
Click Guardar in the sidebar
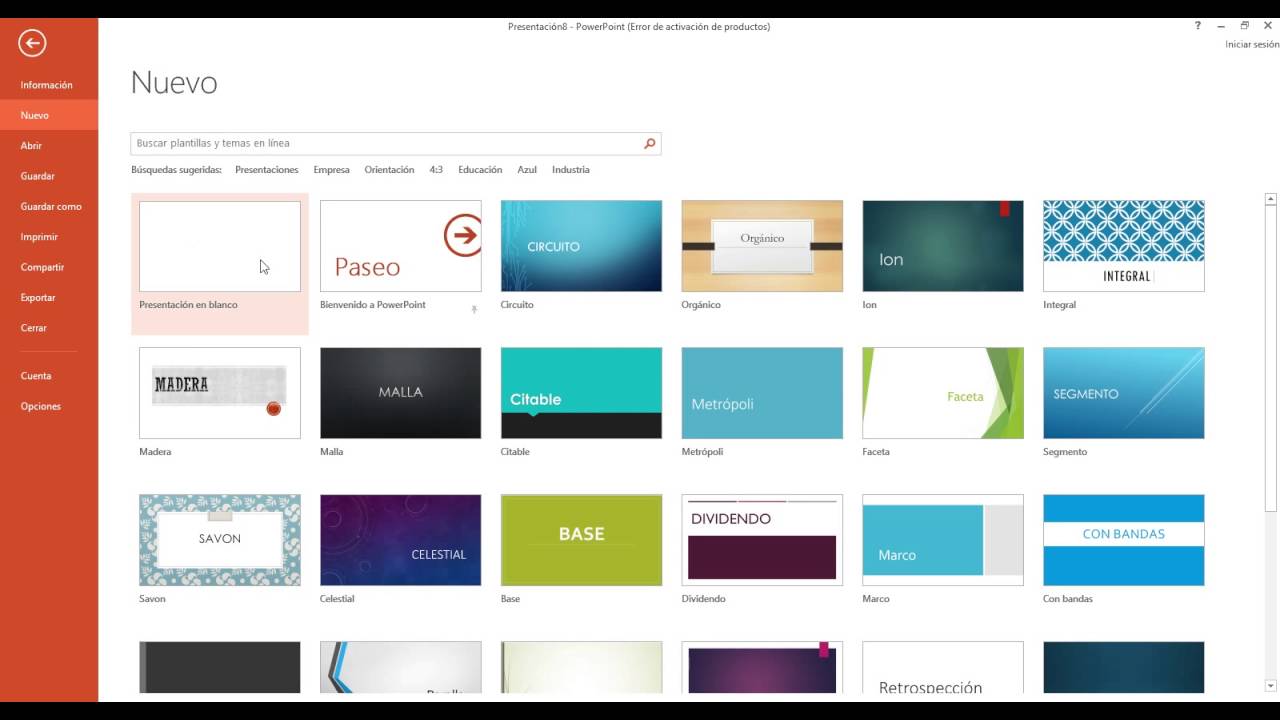click(x=38, y=176)
